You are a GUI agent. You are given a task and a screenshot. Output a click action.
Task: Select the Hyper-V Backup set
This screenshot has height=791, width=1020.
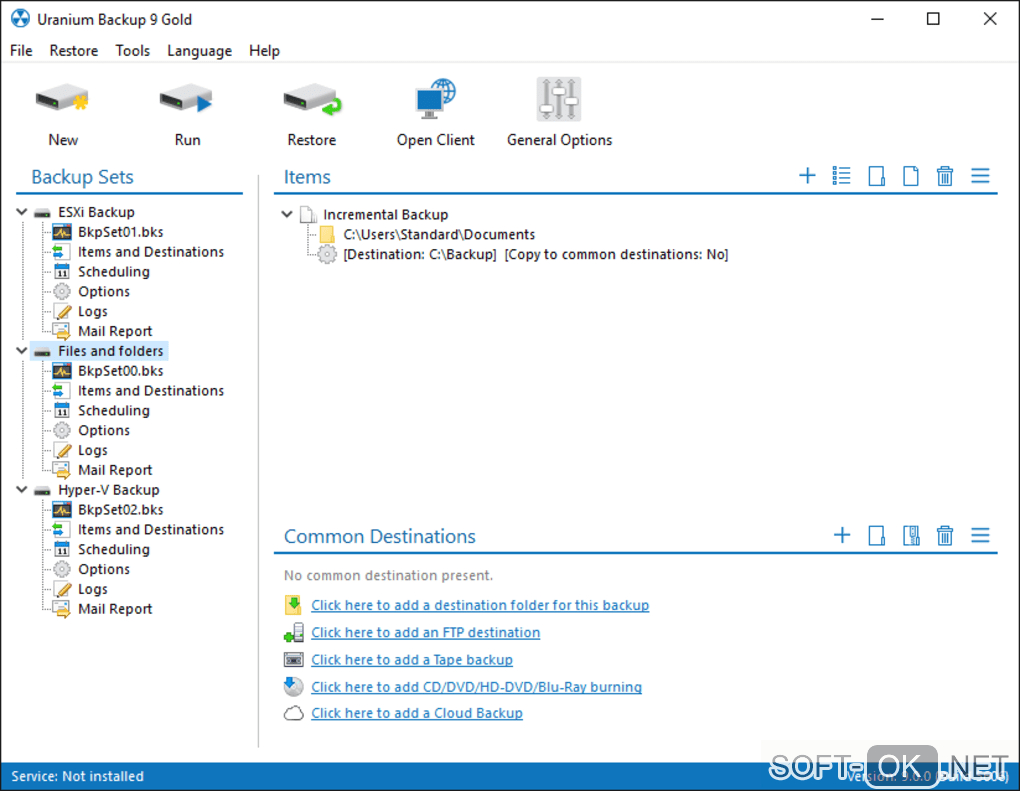tap(109, 489)
